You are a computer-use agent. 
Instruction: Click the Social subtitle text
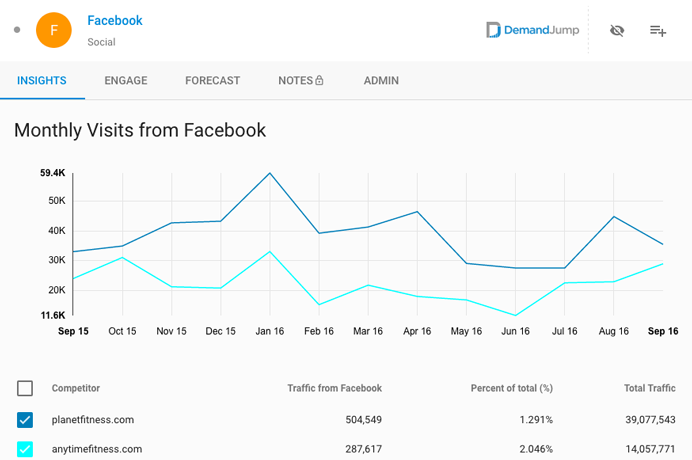click(102, 42)
